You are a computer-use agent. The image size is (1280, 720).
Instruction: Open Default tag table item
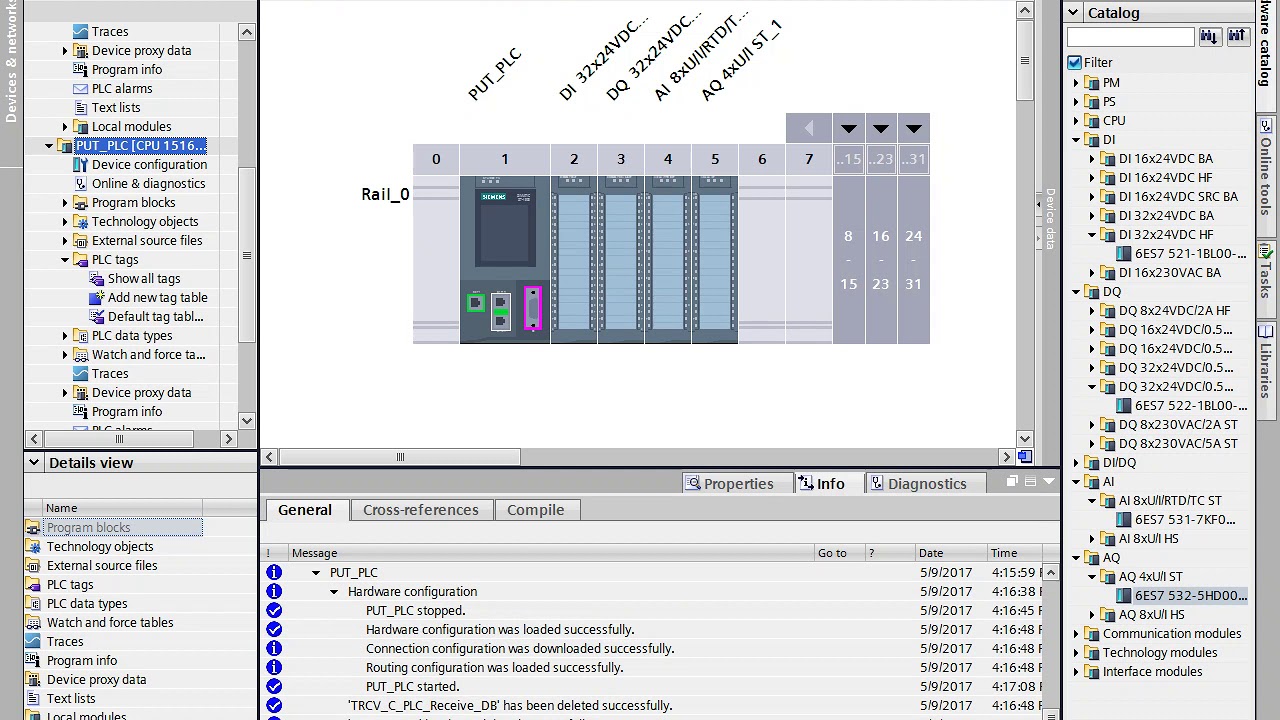pos(155,316)
